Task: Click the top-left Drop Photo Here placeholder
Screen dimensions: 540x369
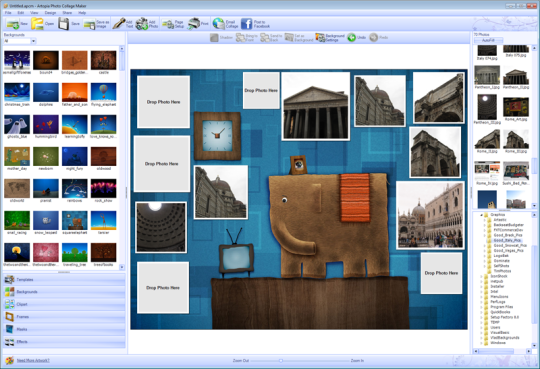Action: point(163,102)
